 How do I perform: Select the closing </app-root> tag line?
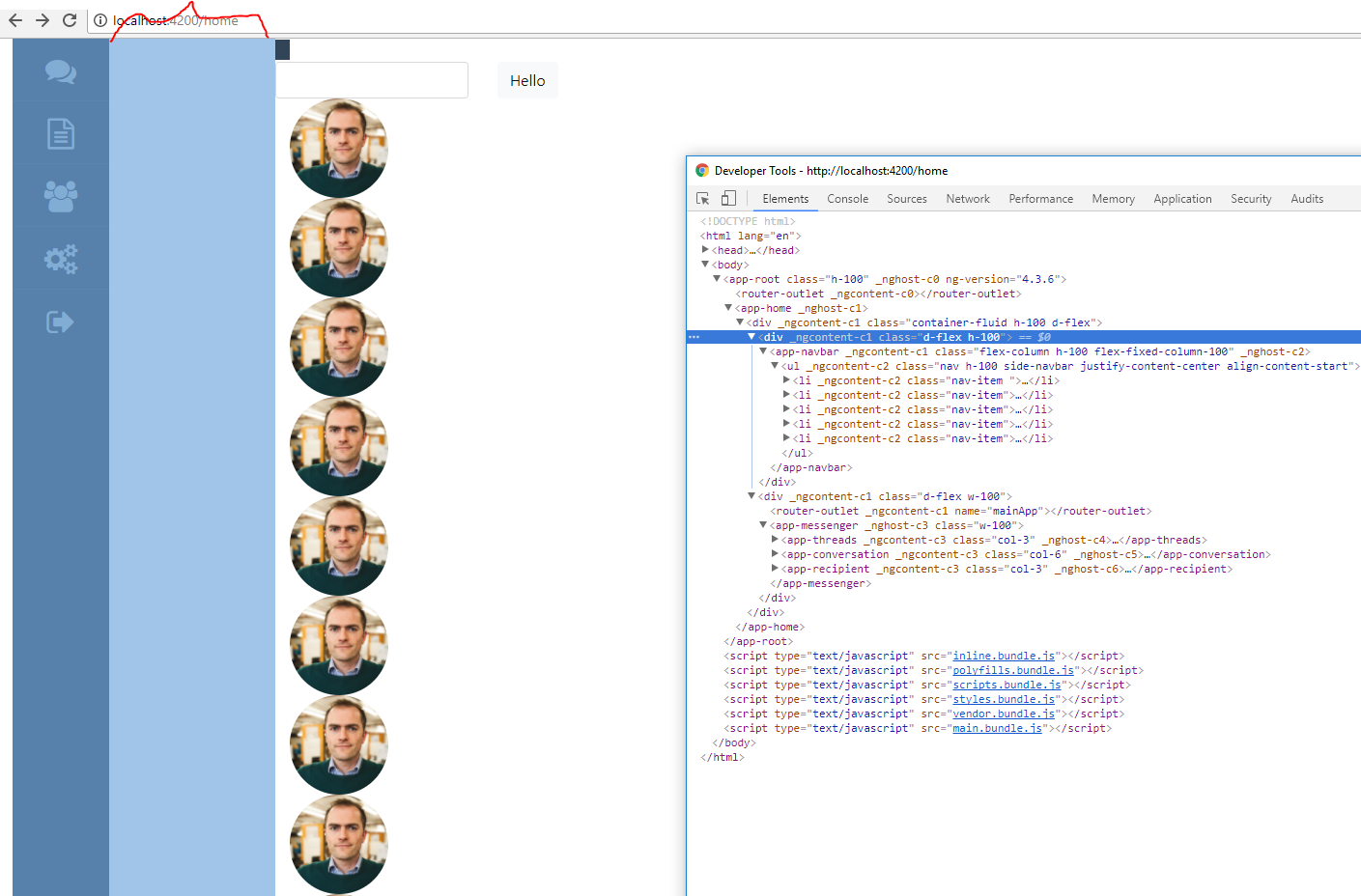[x=758, y=641]
